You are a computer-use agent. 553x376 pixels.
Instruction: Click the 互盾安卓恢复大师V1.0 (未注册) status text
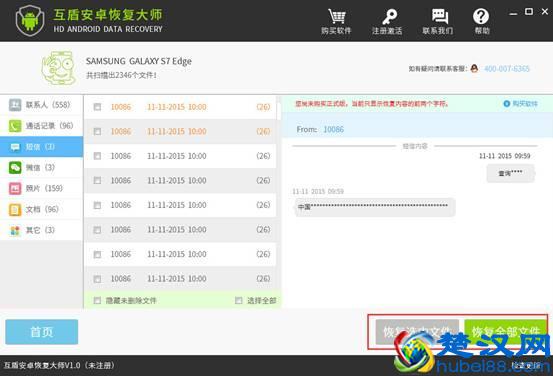(59, 365)
